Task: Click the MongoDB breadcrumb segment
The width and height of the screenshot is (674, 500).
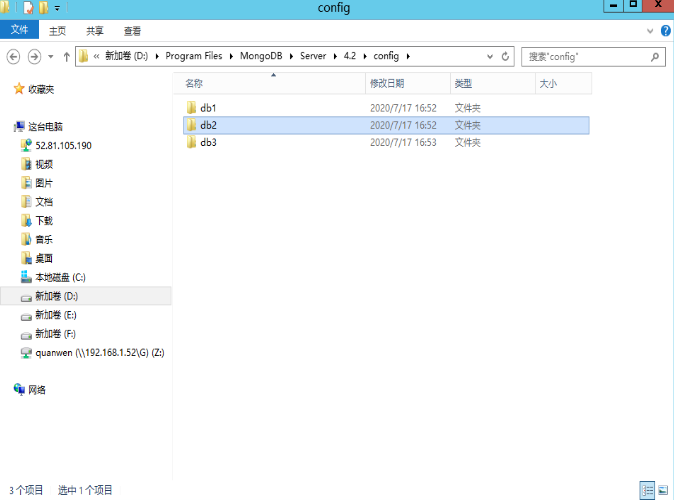Action: [x=261, y=56]
